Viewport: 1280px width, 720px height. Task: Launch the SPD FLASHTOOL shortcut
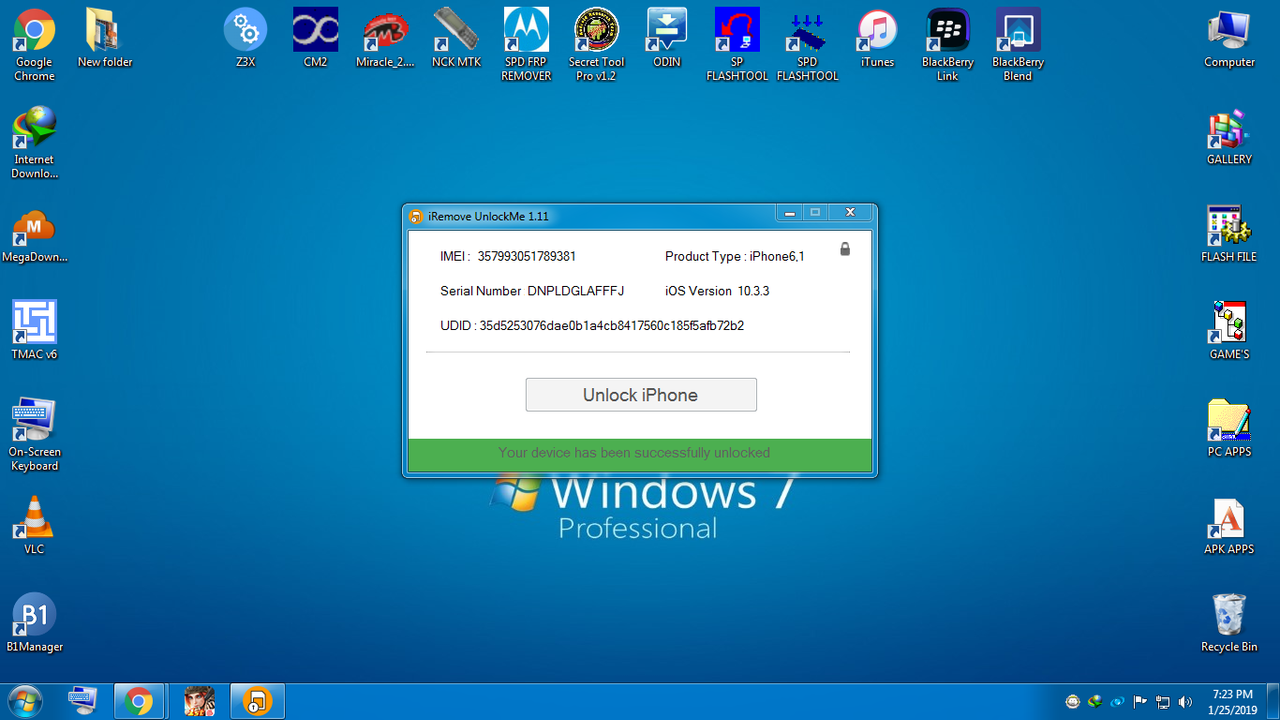click(807, 45)
